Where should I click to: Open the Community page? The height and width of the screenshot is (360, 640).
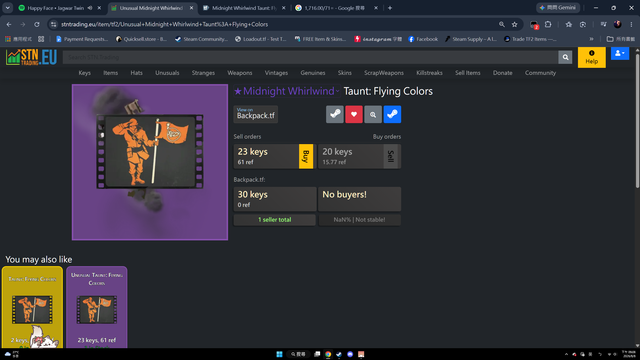pos(540,73)
